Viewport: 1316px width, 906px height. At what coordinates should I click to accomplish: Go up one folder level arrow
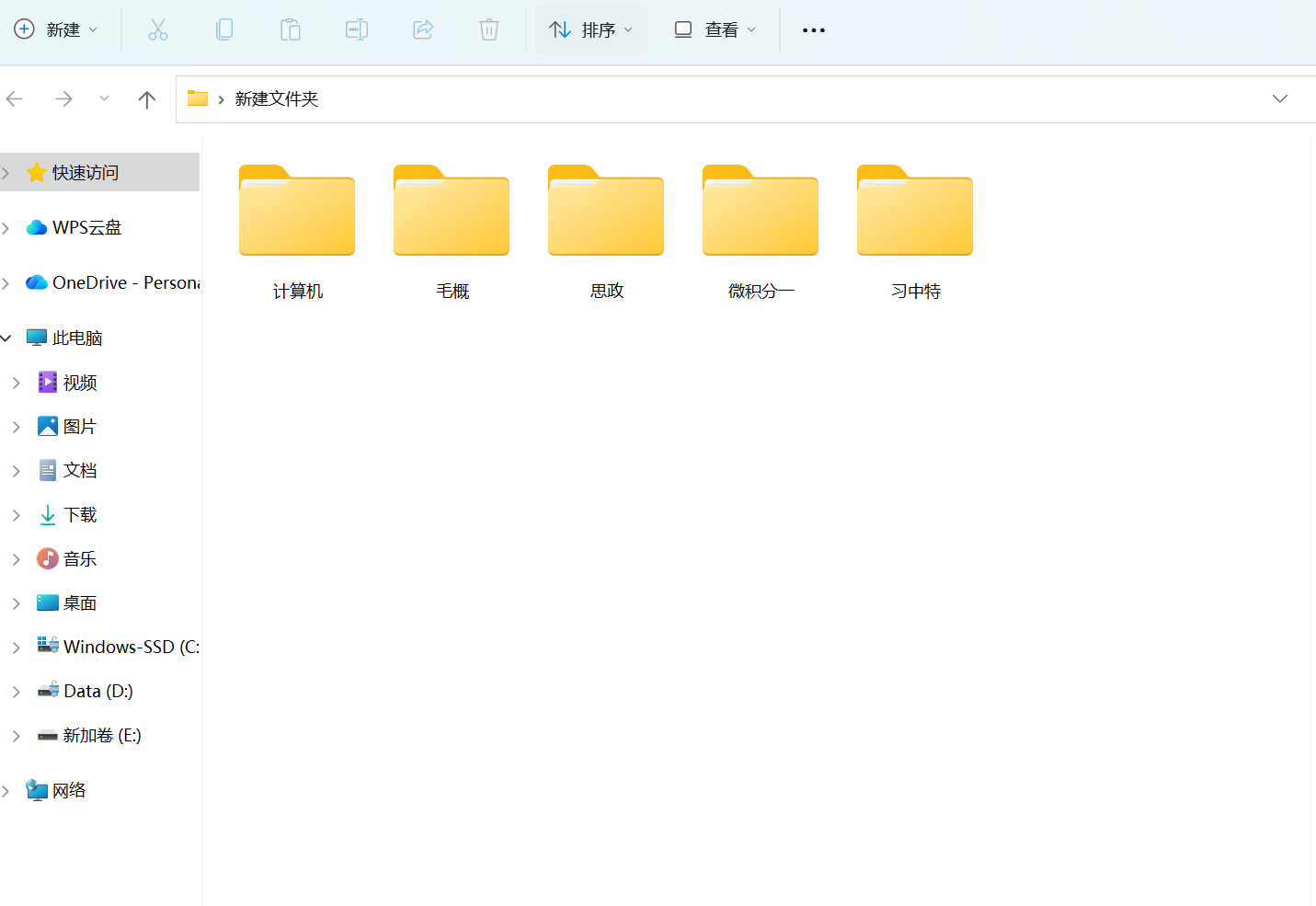147,99
